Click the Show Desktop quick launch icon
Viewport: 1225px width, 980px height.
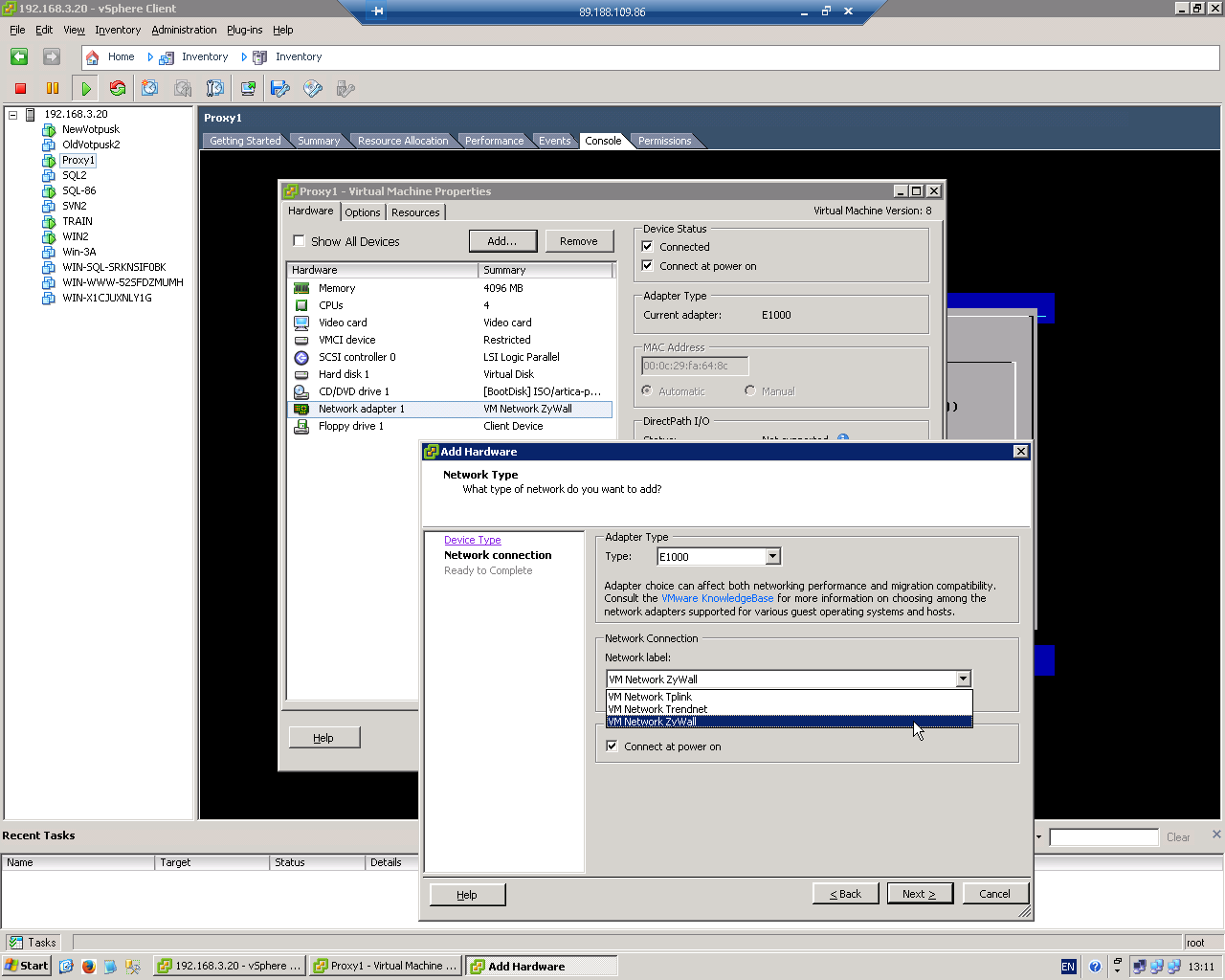pos(66,967)
